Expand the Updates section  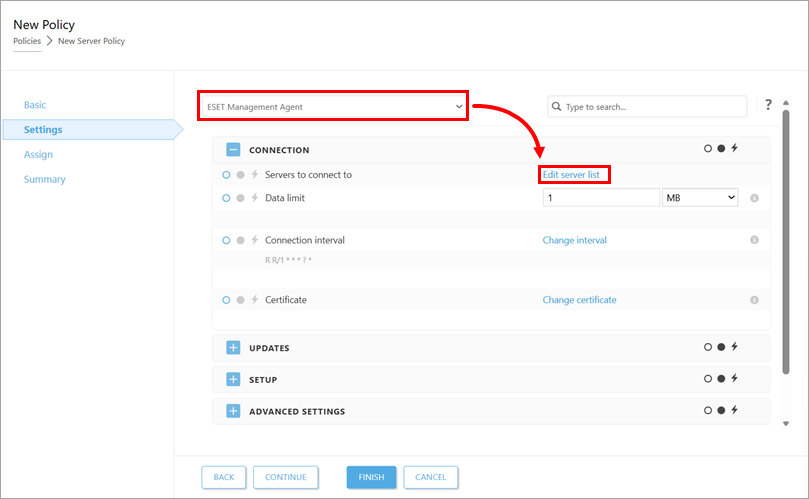(233, 348)
